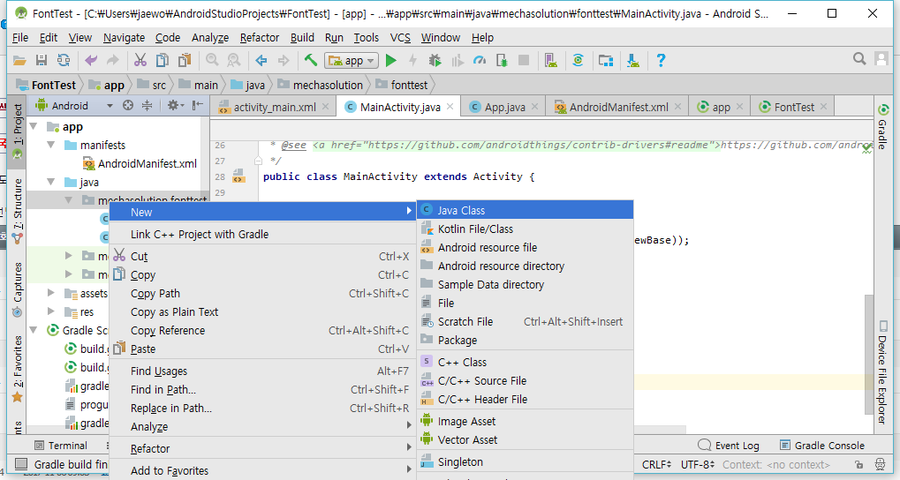This screenshot has width=900, height=480.
Task: Click the Find magnifier toolbar icon
Action: tap(212, 60)
